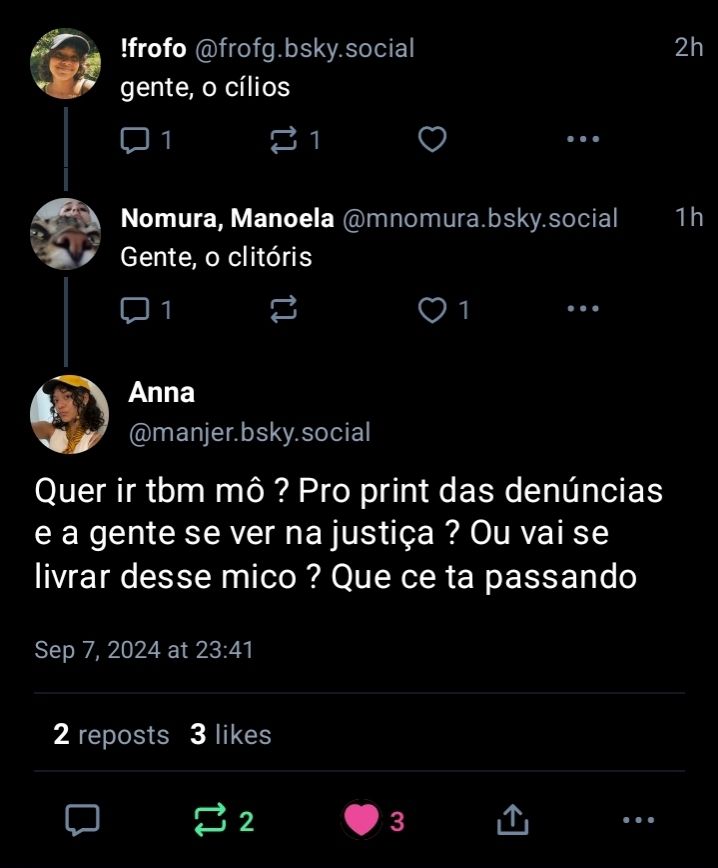This screenshot has height=868, width=718.
Task: View the list of 2 reposts
Action: (x=111, y=735)
